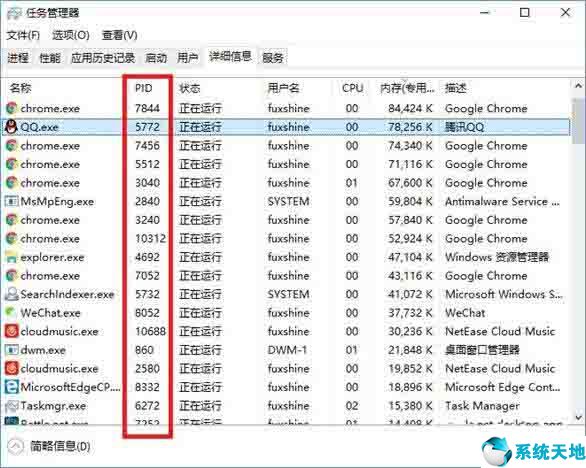Screen dimensions: 586x468
Task: Switch to the 服务 tab
Action: click(273, 58)
